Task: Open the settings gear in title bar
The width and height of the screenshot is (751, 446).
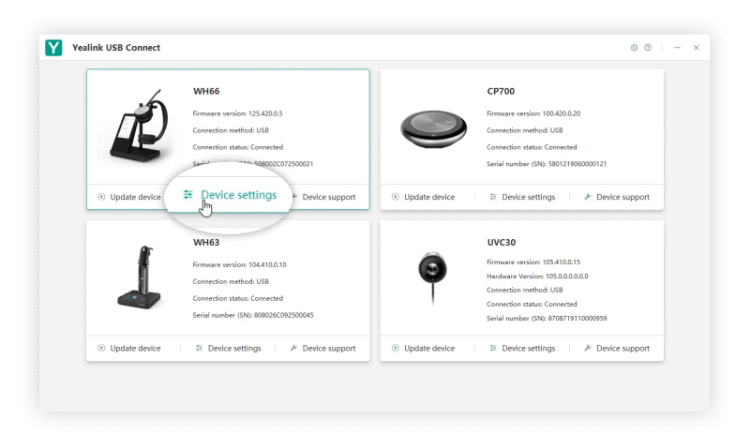Action: 634,48
